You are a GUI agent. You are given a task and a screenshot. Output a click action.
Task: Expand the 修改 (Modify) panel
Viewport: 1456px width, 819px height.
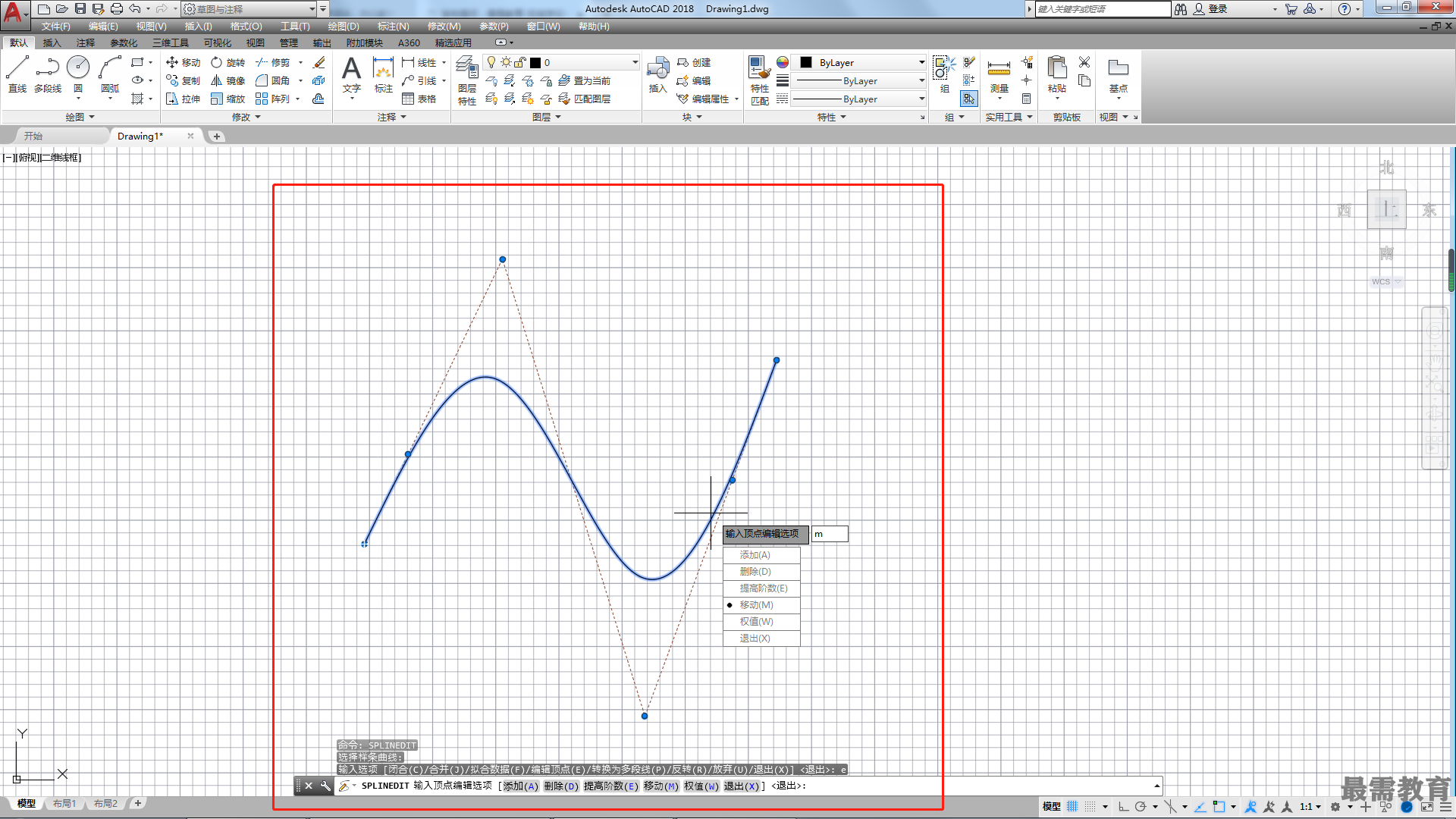point(246,117)
